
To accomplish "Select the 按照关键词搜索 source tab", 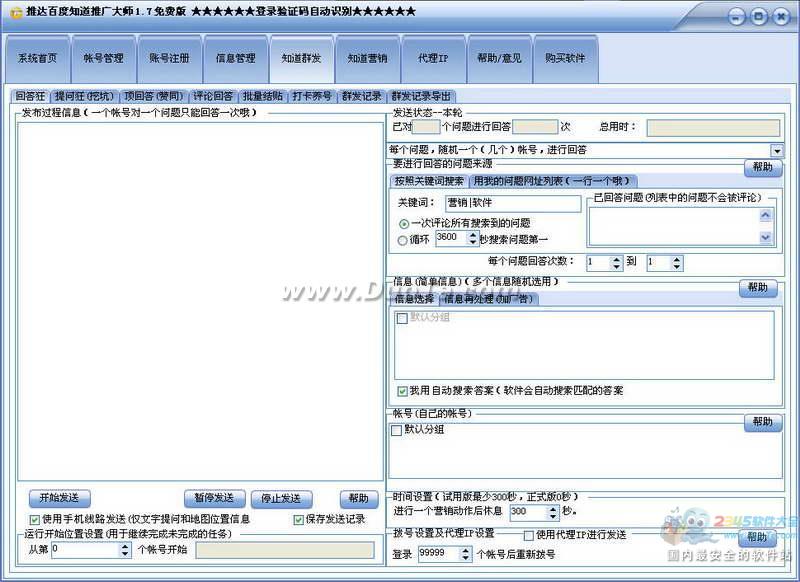I will coord(429,181).
